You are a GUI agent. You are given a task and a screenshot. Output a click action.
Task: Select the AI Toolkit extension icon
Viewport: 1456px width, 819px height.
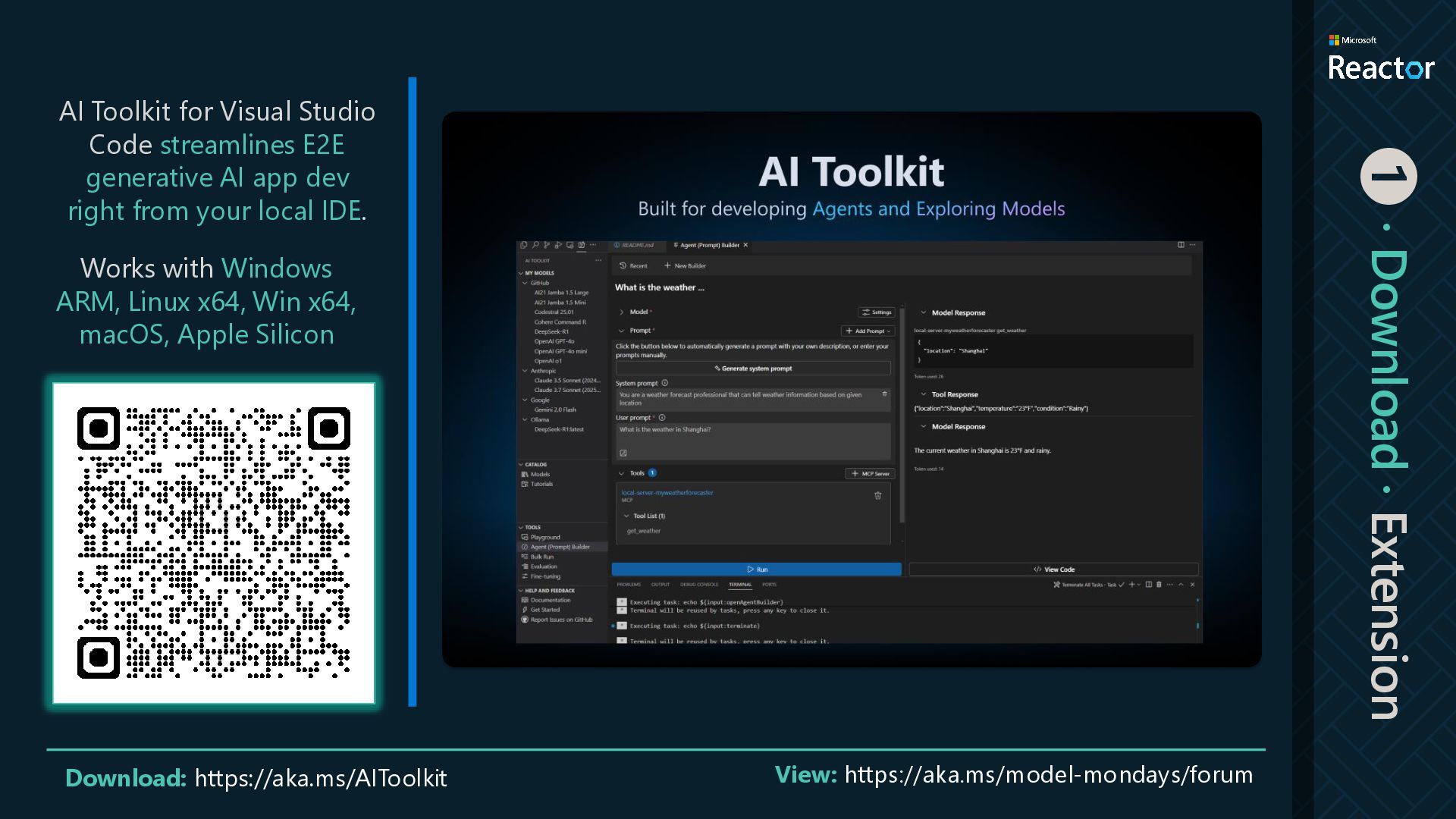[x=582, y=245]
